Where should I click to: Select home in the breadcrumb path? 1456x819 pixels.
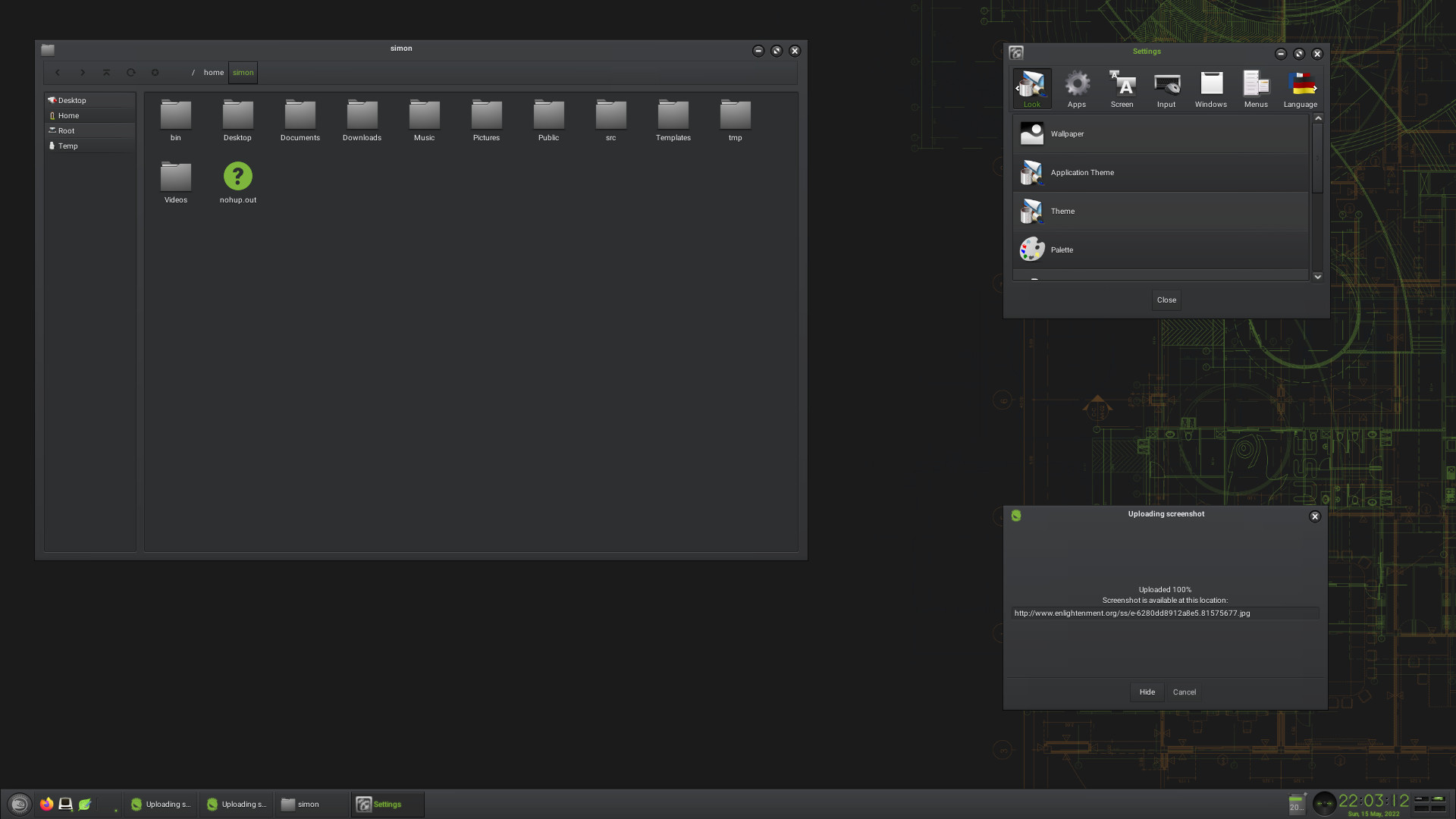(213, 72)
